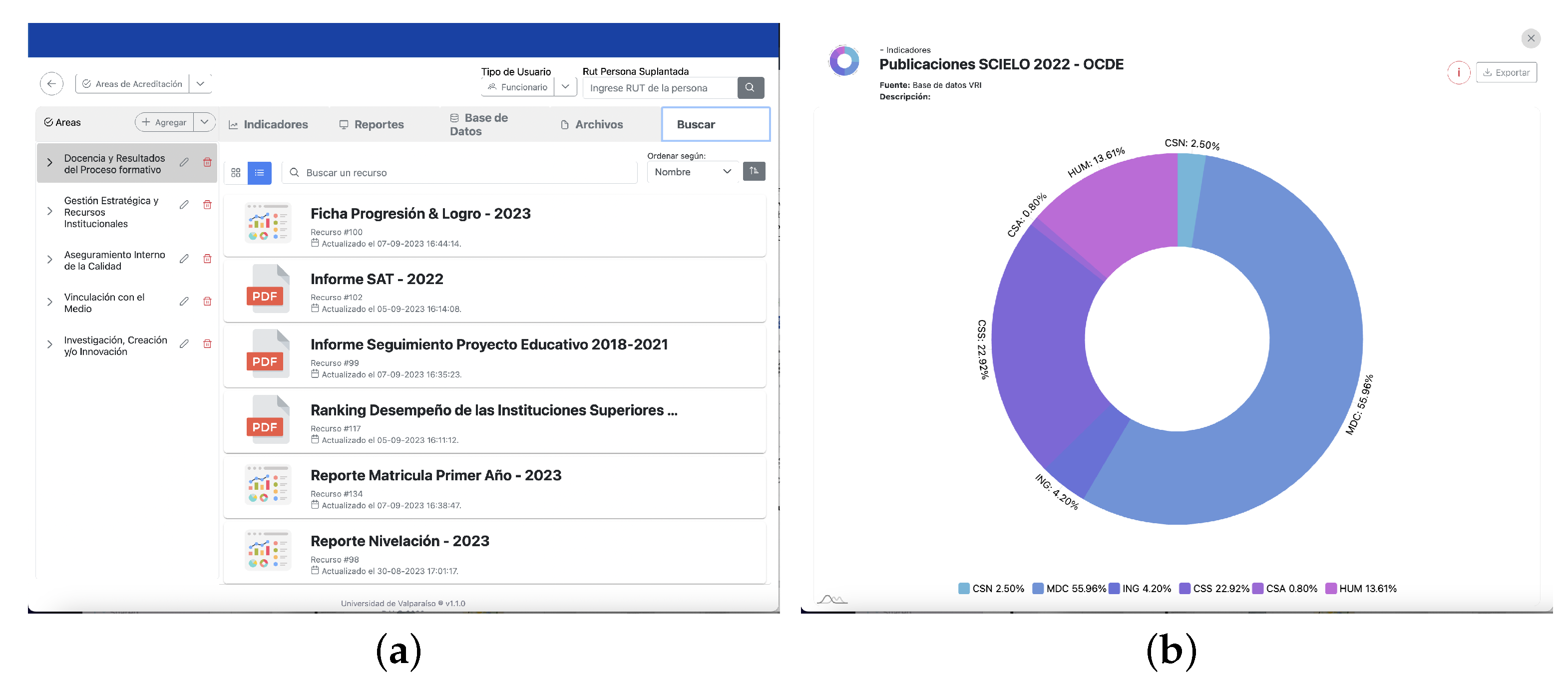1568x681 pixels.
Task: Click the back arrow button
Action: point(51,84)
